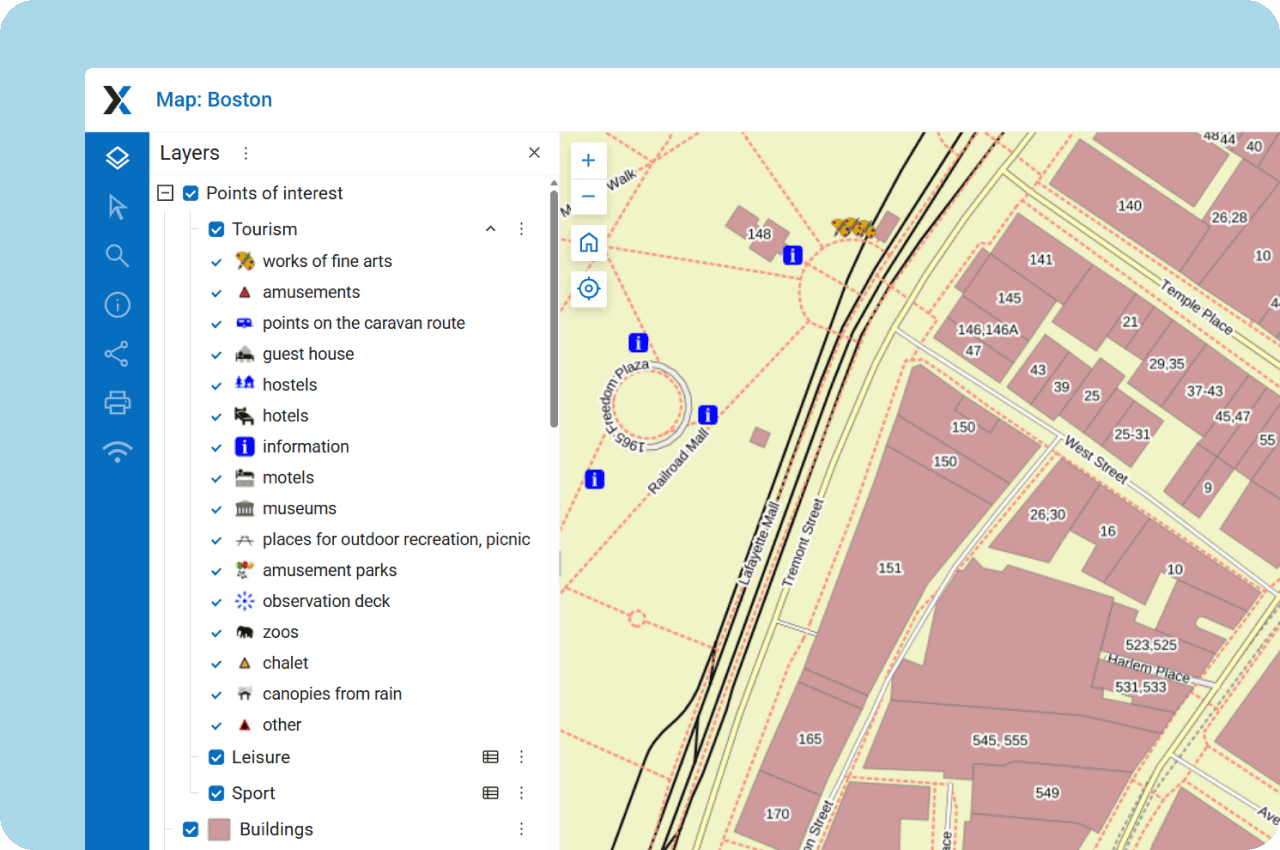Collapse the Points of interest tree node
This screenshot has height=850, width=1280.
click(x=165, y=192)
